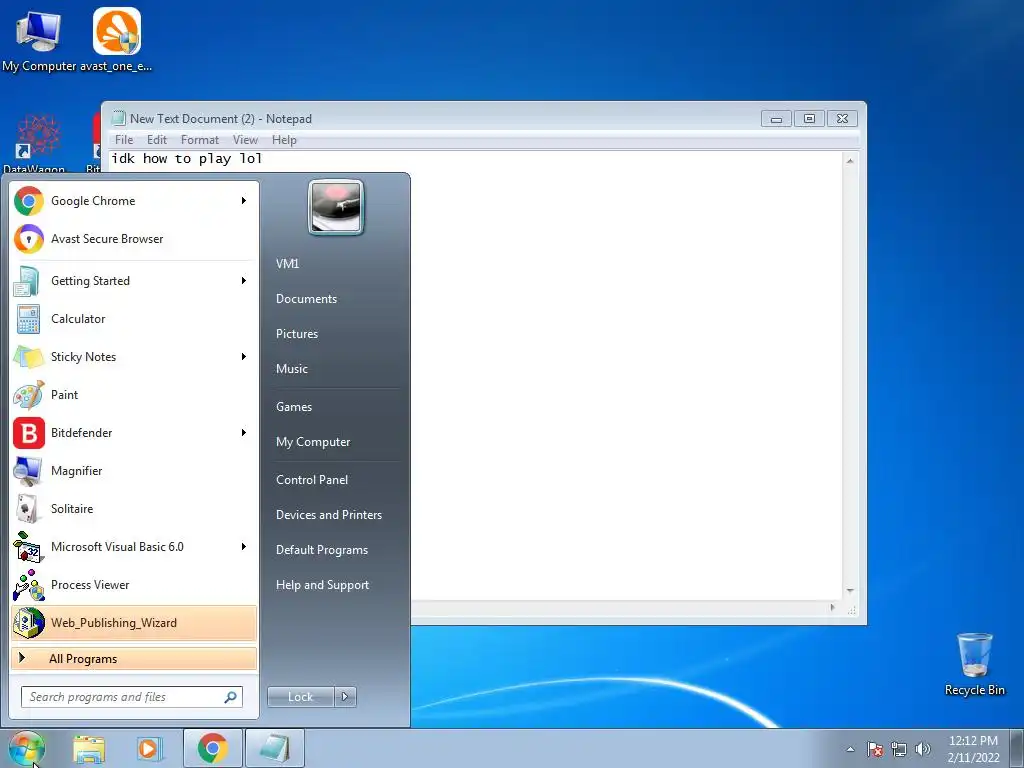Screen dimensions: 1024x768
Task: Click the Lock button
Action: click(x=301, y=697)
